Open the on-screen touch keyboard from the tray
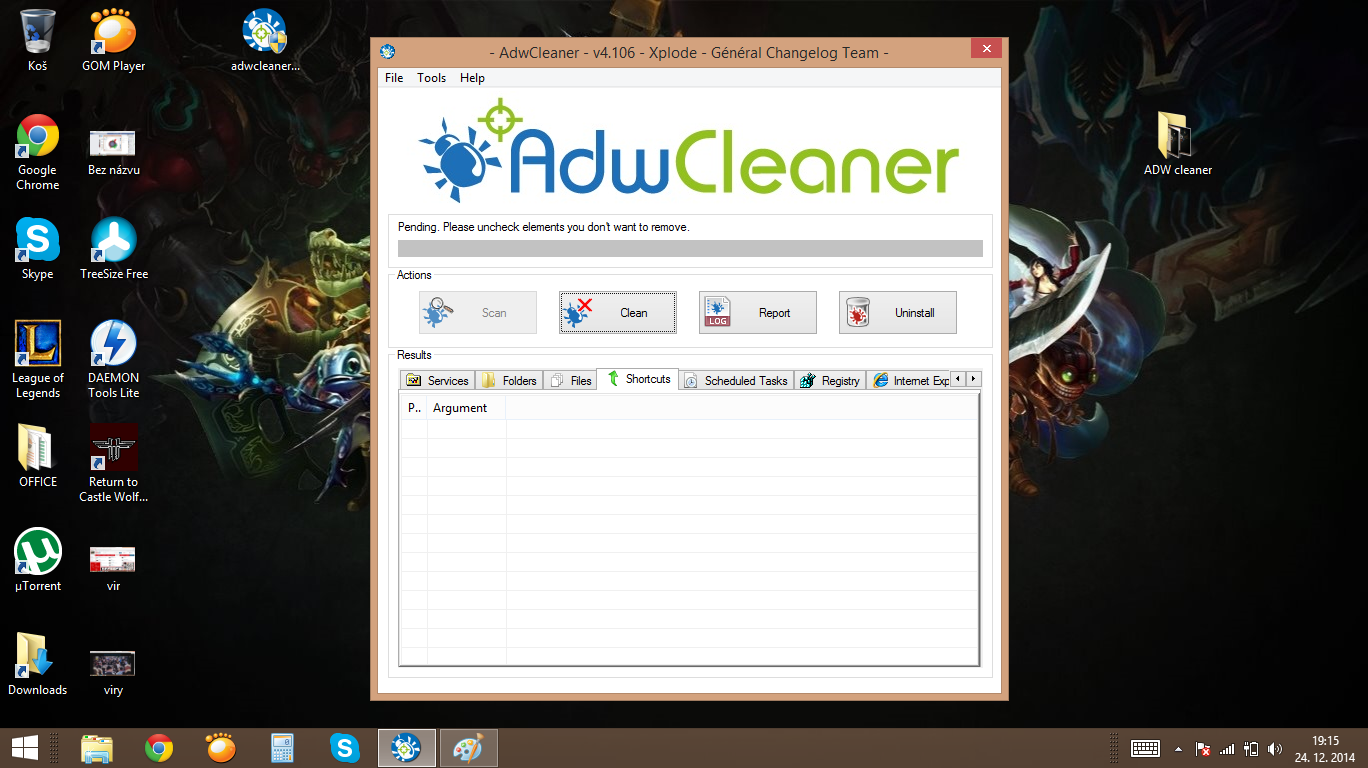The width and height of the screenshot is (1368, 768). pos(1145,748)
